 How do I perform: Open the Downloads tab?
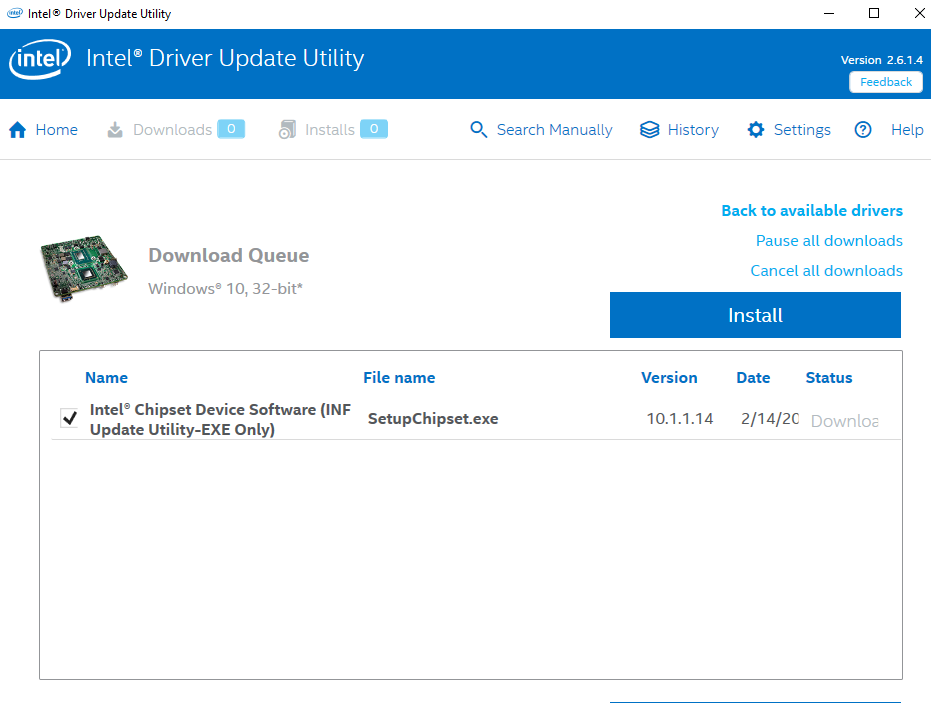coord(176,129)
